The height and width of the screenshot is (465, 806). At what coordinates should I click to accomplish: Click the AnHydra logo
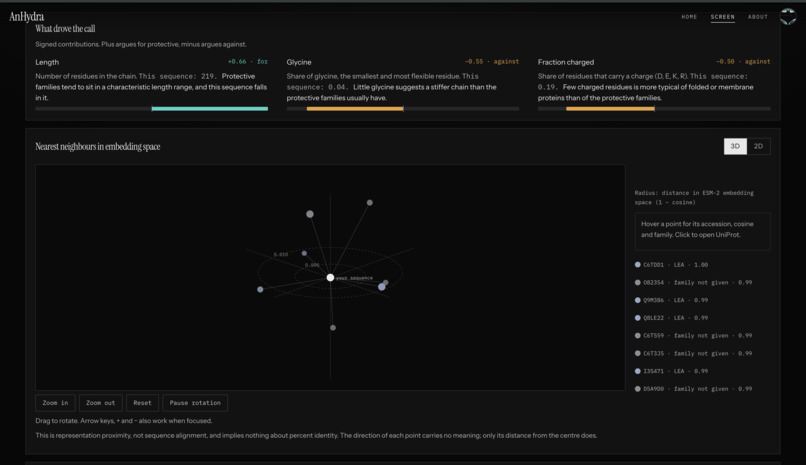point(27,17)
